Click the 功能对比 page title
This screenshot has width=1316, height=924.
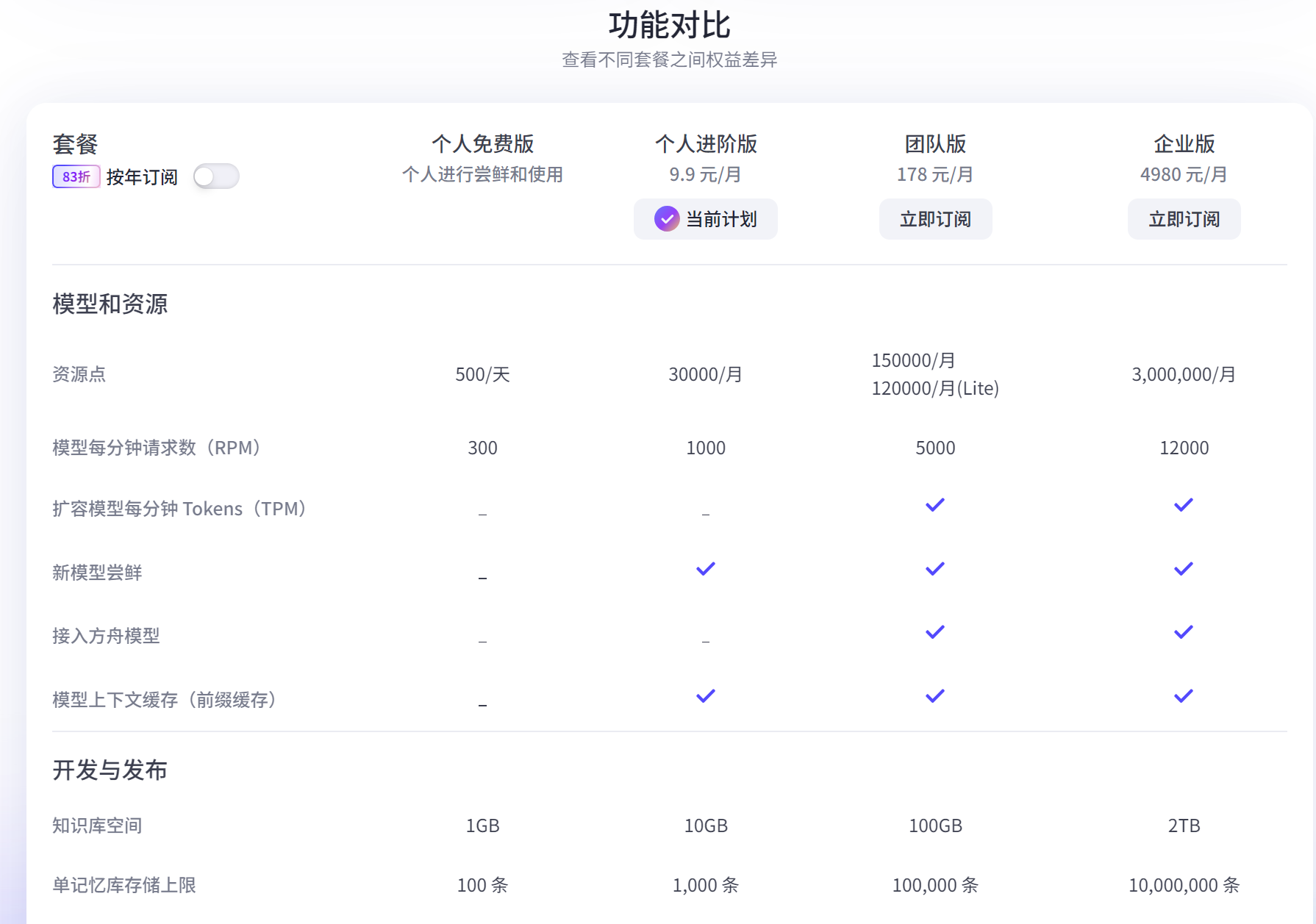tap(670, 25)
